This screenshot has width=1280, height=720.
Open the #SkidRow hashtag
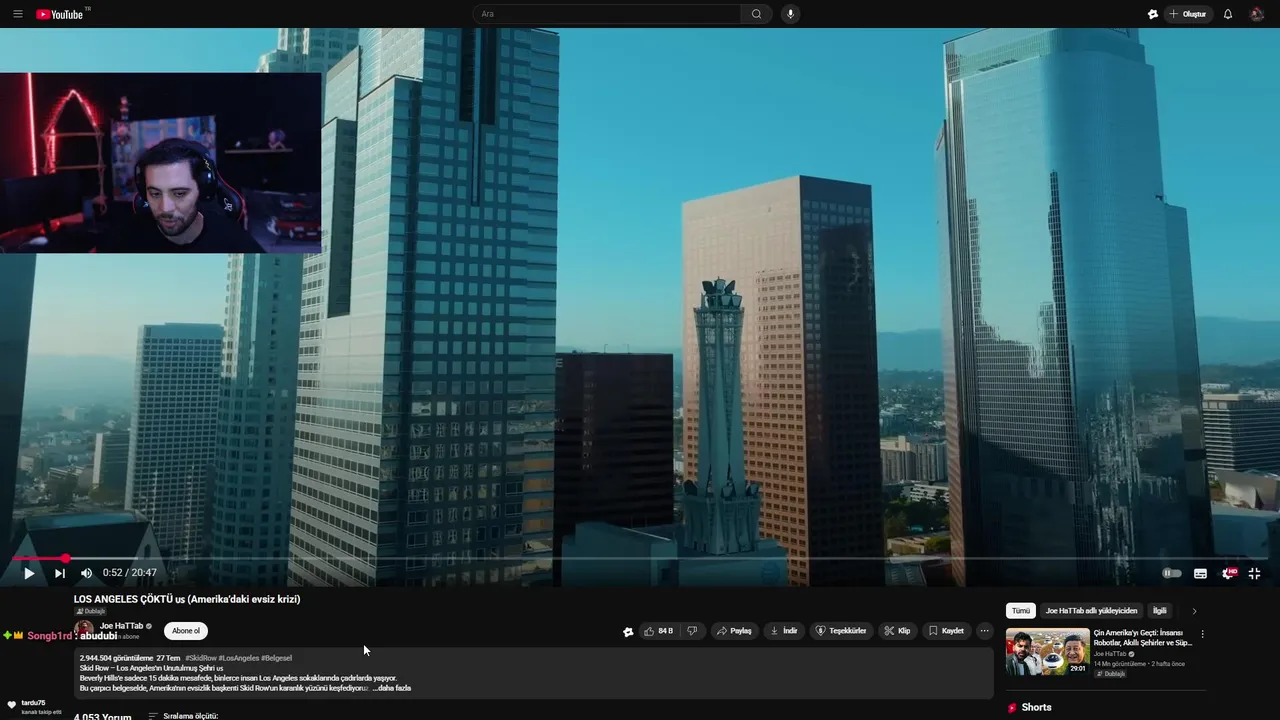click(200, 658)
